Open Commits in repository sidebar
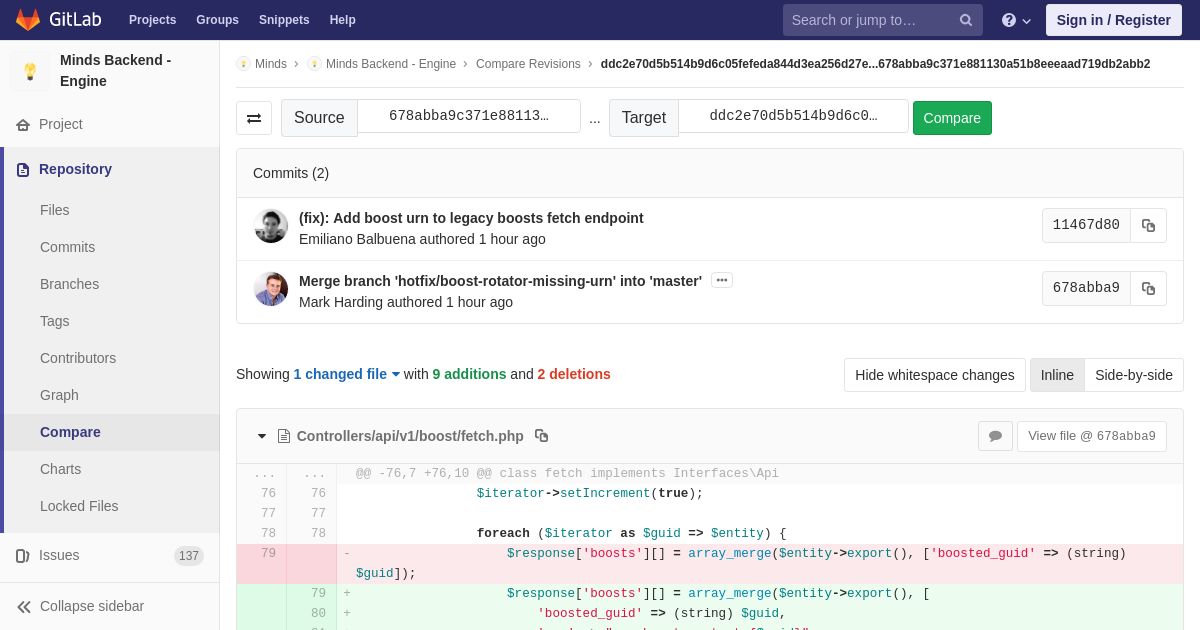The image size is (1200, 630). click(x=67, y=247)
